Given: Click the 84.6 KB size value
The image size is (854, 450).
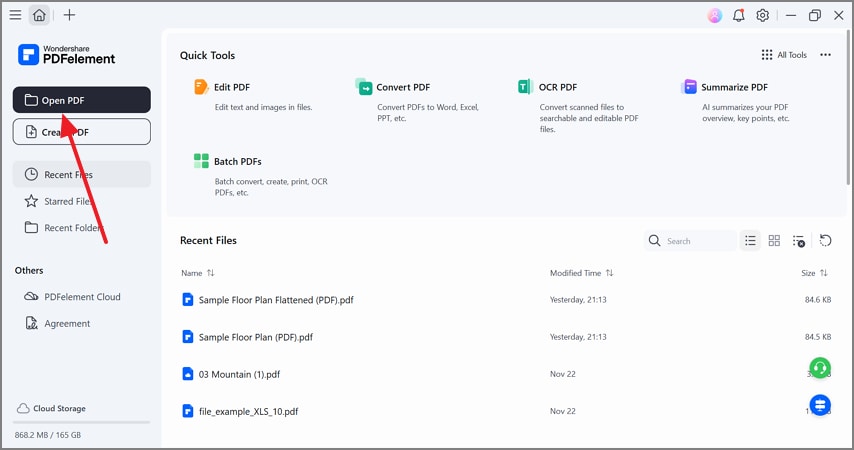Looking at the screenshot, I should [818, 300].
